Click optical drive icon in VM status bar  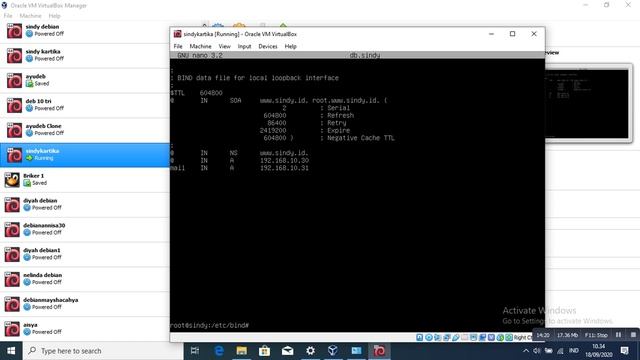(x=428, y=338)
